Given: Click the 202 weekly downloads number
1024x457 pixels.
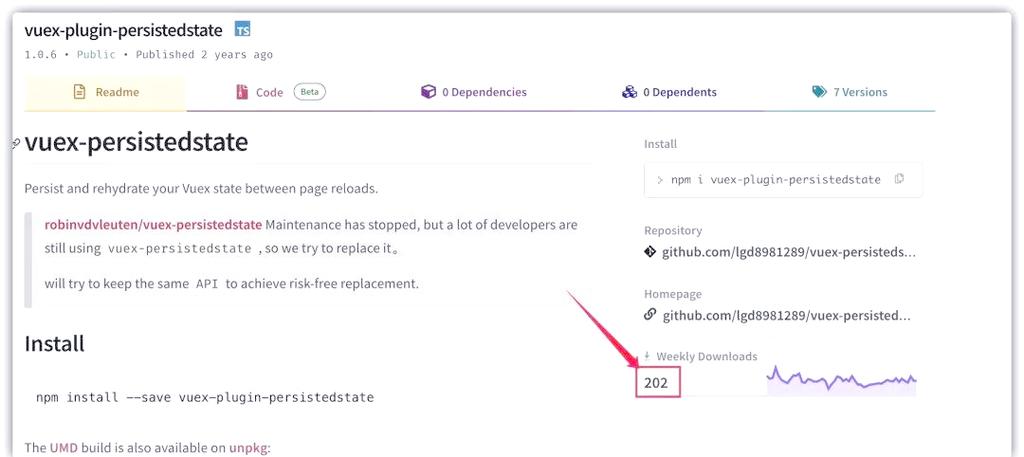Looking at the screenshot, I should click(656, 383).
